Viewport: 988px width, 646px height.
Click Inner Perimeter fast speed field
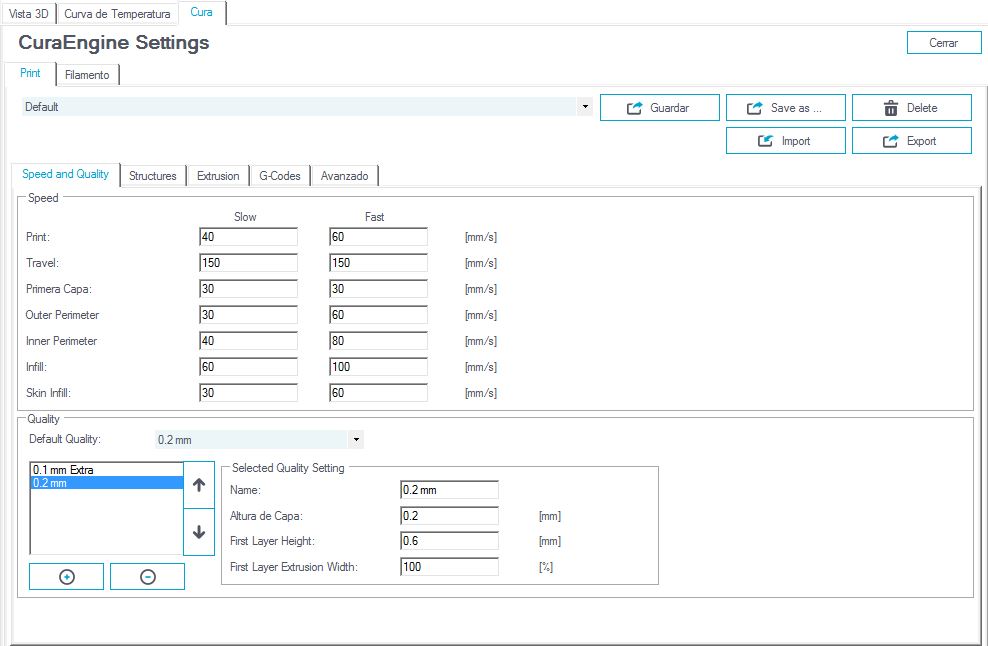click(378, 341)
